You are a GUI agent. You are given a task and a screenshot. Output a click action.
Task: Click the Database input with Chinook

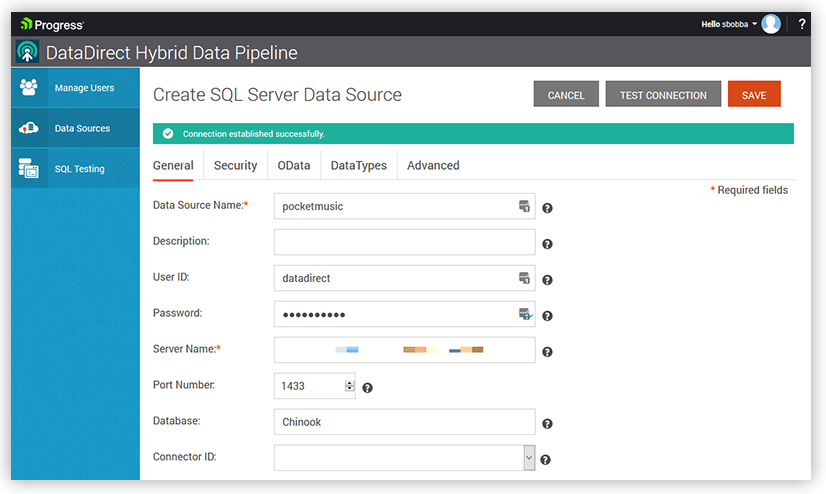tap(405, 422)
